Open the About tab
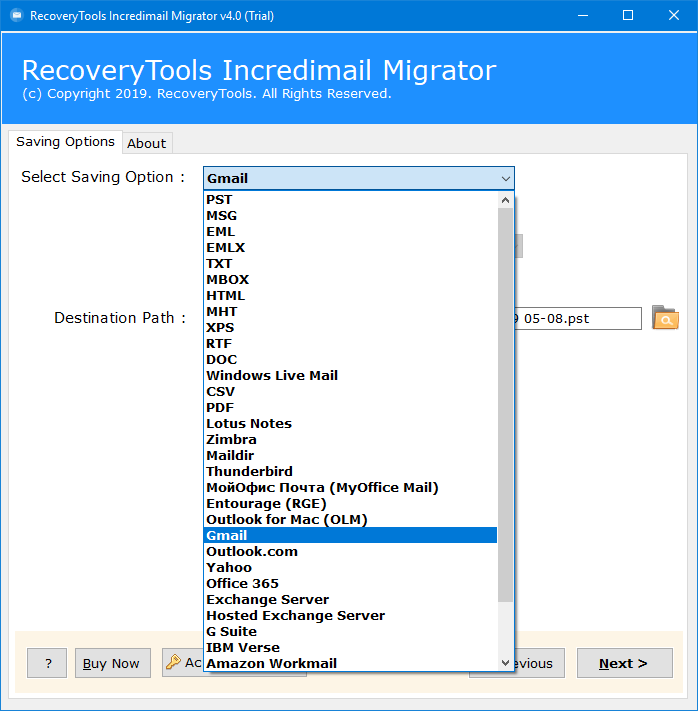Viewport: 698px width, 711px height. [x=146, y=143]
